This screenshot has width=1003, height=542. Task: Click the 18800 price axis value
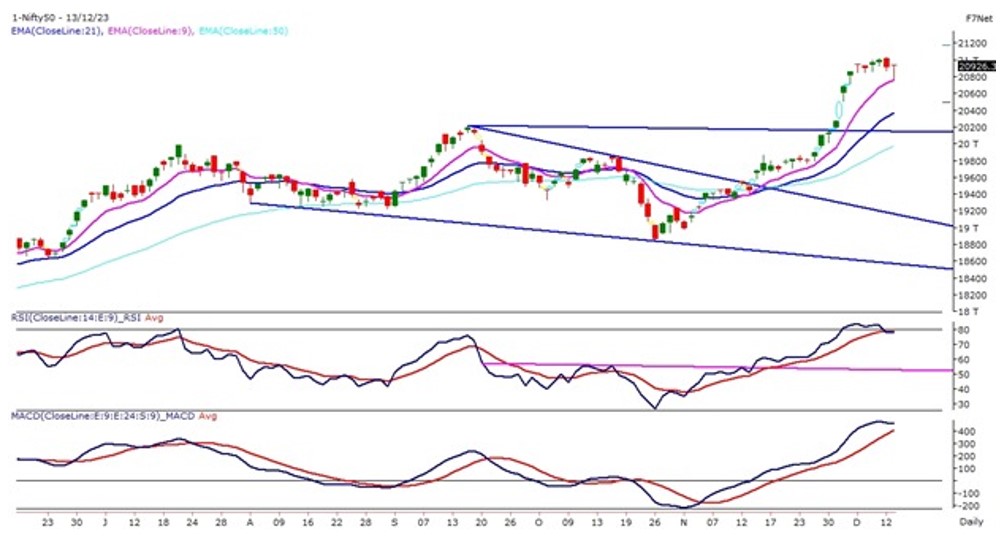pyautogui.click(x=970, y=245)
